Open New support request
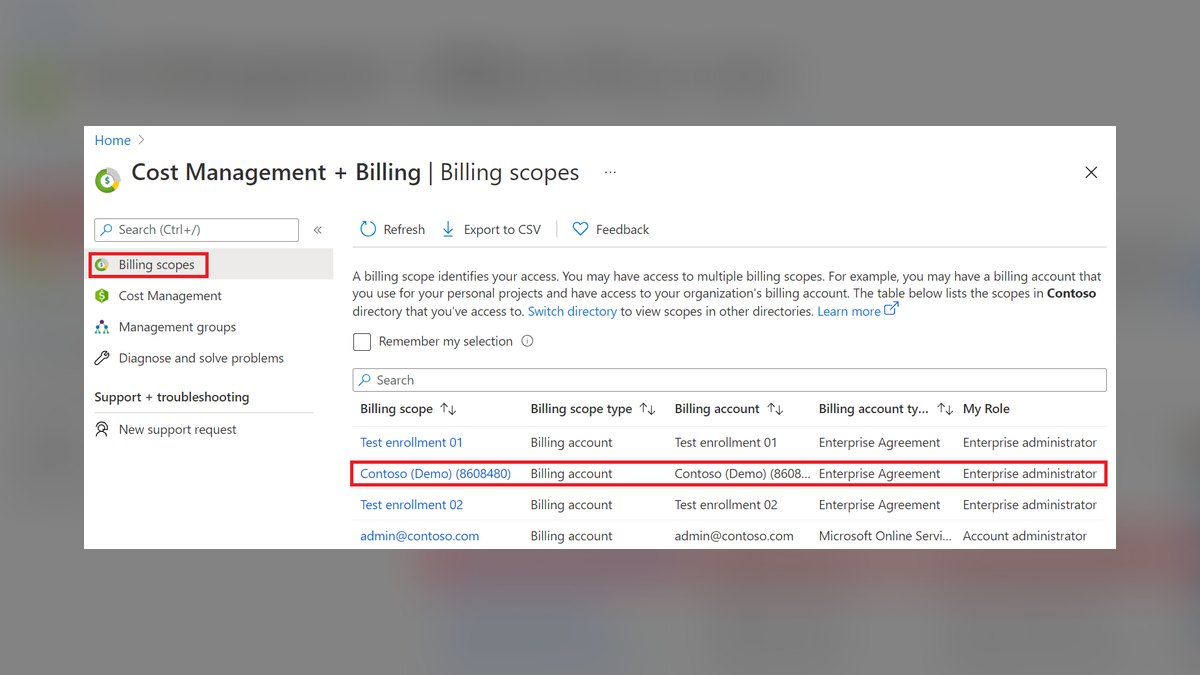Image resolution: width=1200 pixels, height=675 pixels. (177, 429)
